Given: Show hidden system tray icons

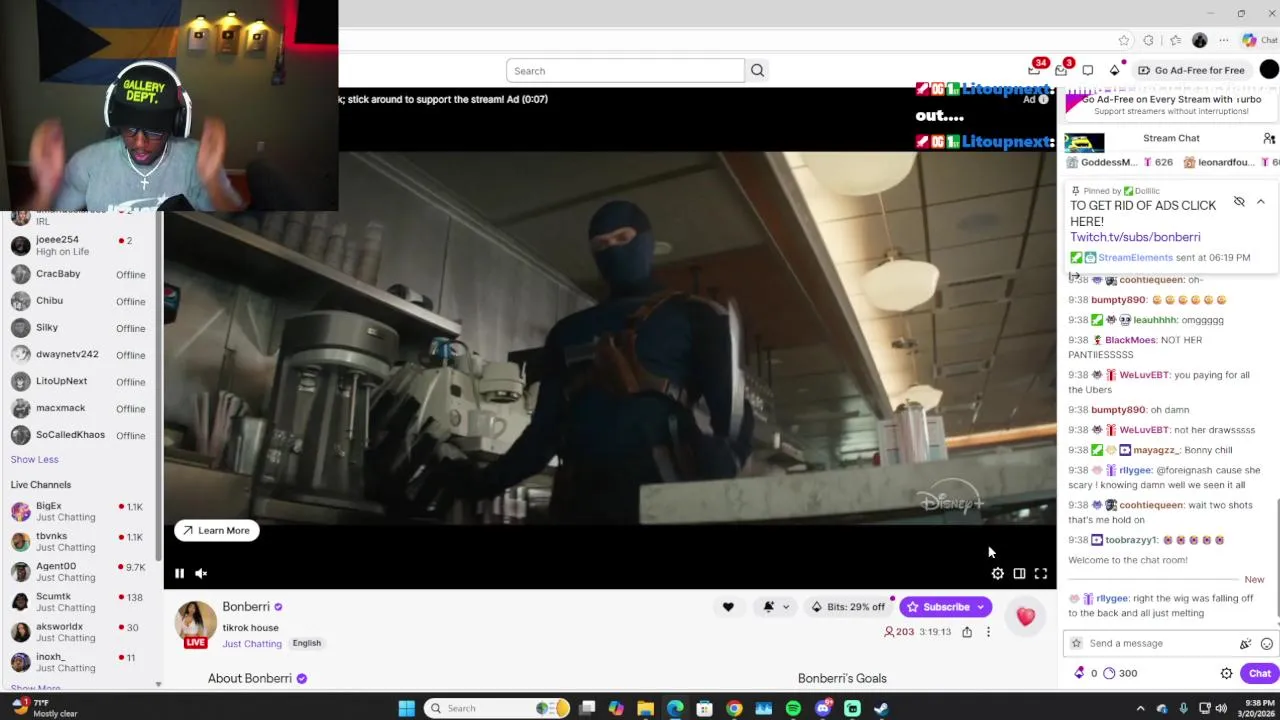Looking at the screenshot, I should pyautogui.click(x=1140, y=708).
